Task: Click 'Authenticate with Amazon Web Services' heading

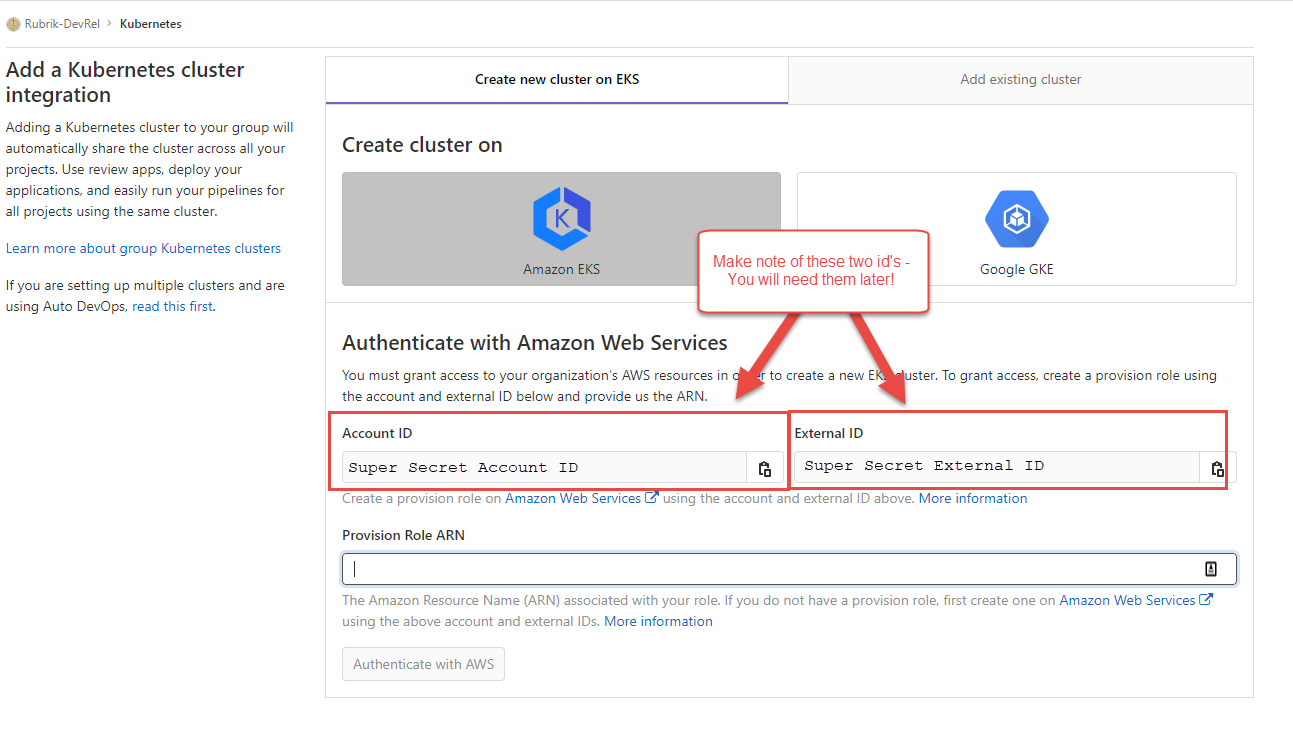Action: [535, 343]
